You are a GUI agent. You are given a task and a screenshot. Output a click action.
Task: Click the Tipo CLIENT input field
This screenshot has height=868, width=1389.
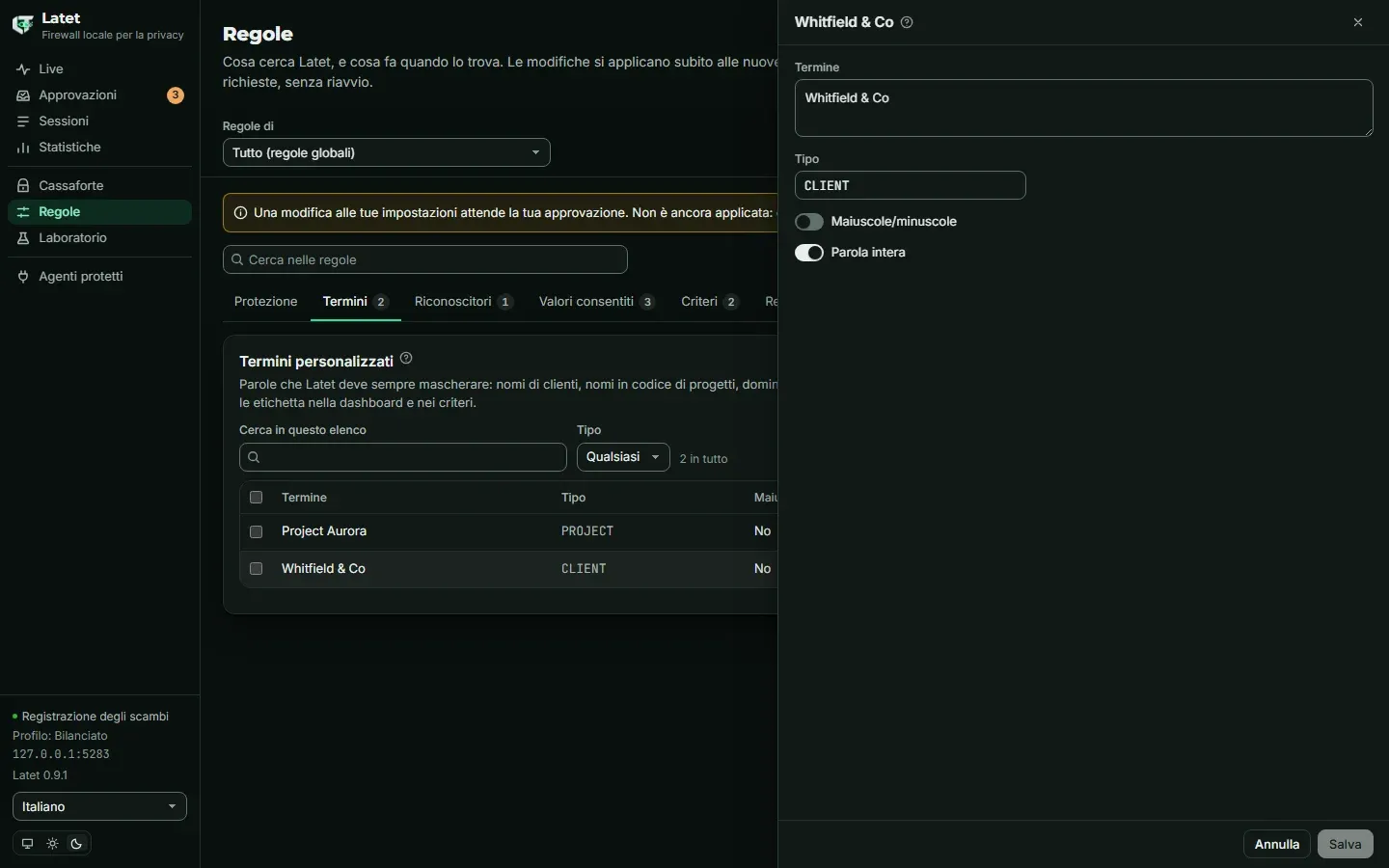pyautogui.click(x=911, y=185)
